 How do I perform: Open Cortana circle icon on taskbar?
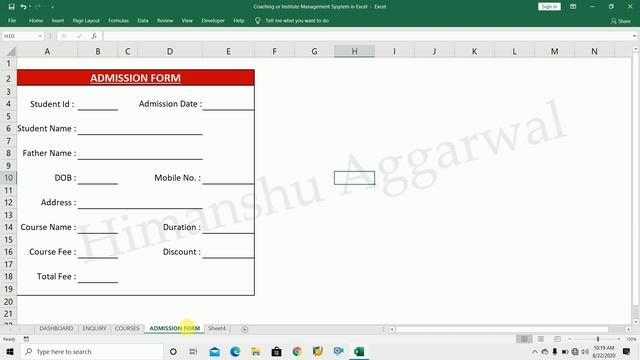[173, 351]
